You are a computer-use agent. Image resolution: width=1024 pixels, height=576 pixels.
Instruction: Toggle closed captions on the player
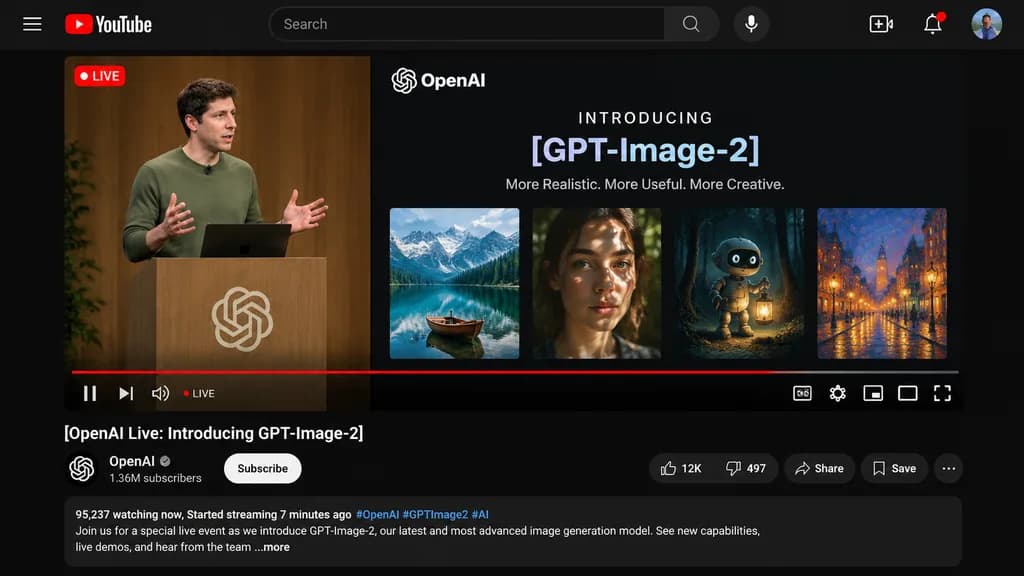click(x=802, y=393)
